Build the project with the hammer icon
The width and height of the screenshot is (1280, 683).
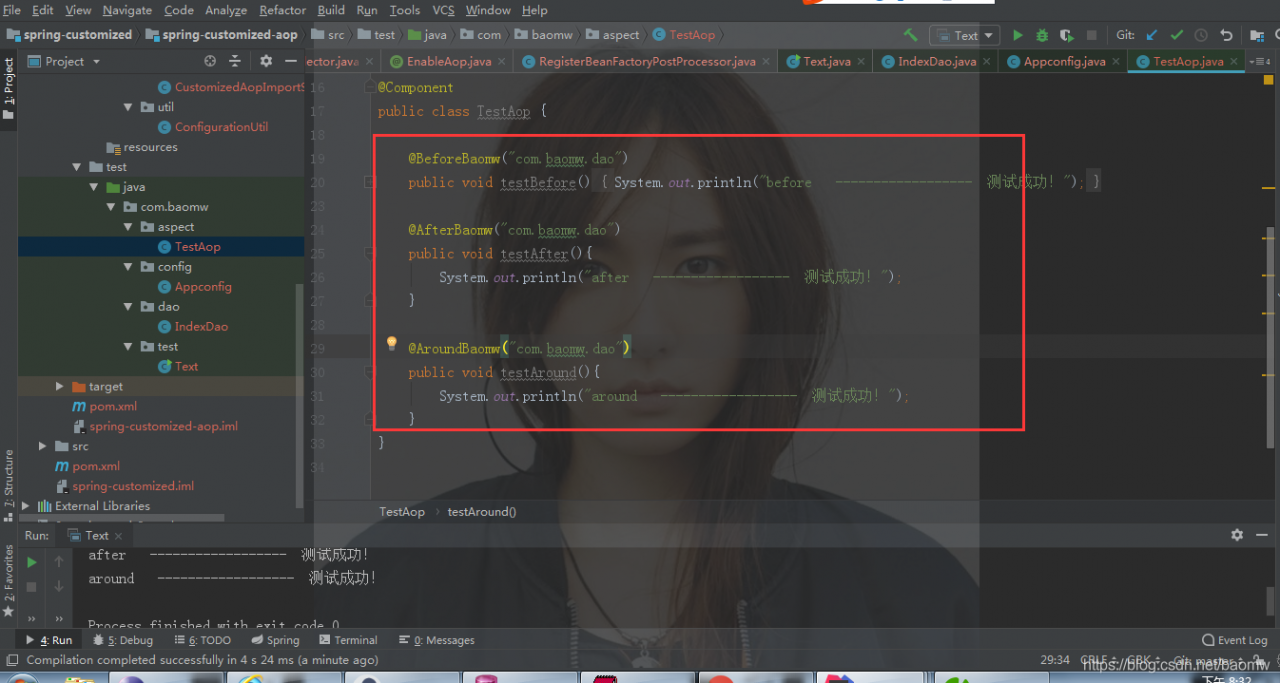pyautogui.click(x=910, y=35)
